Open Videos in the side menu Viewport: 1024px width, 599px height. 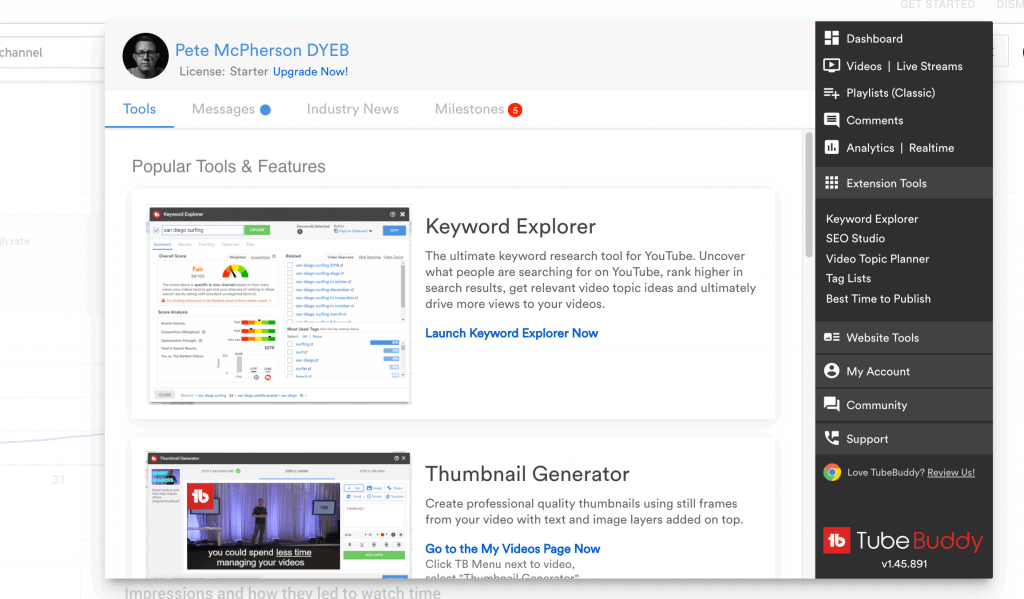coord(863,66)
